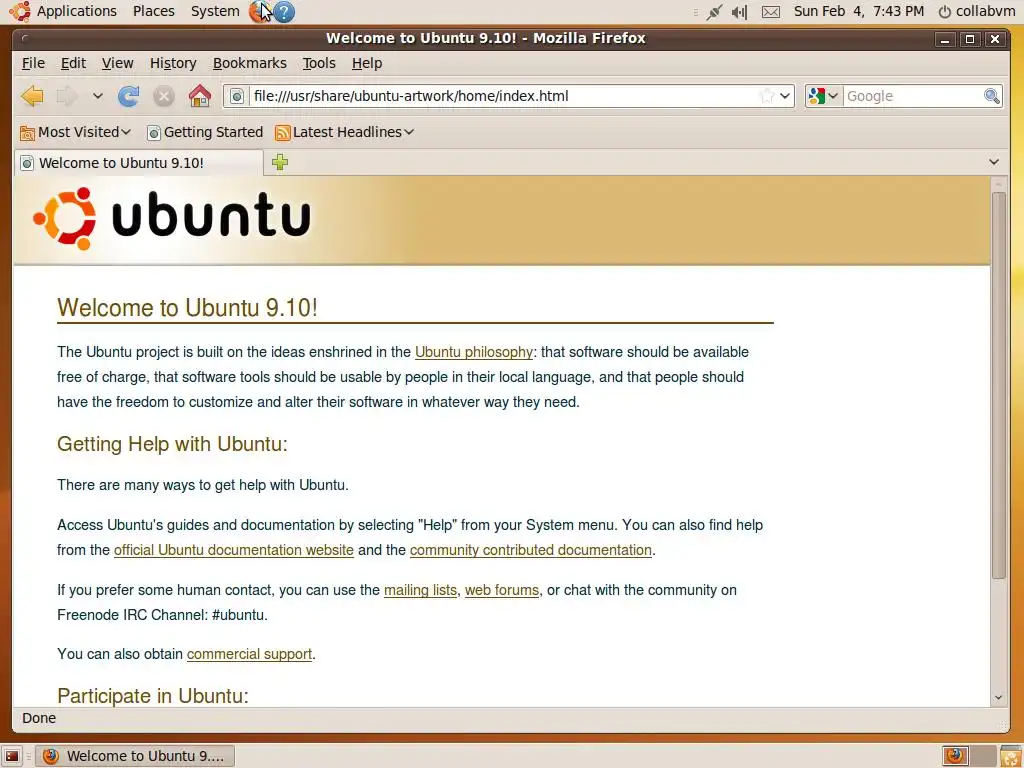
Task: Go to the Home page icon
Action: 200,96
